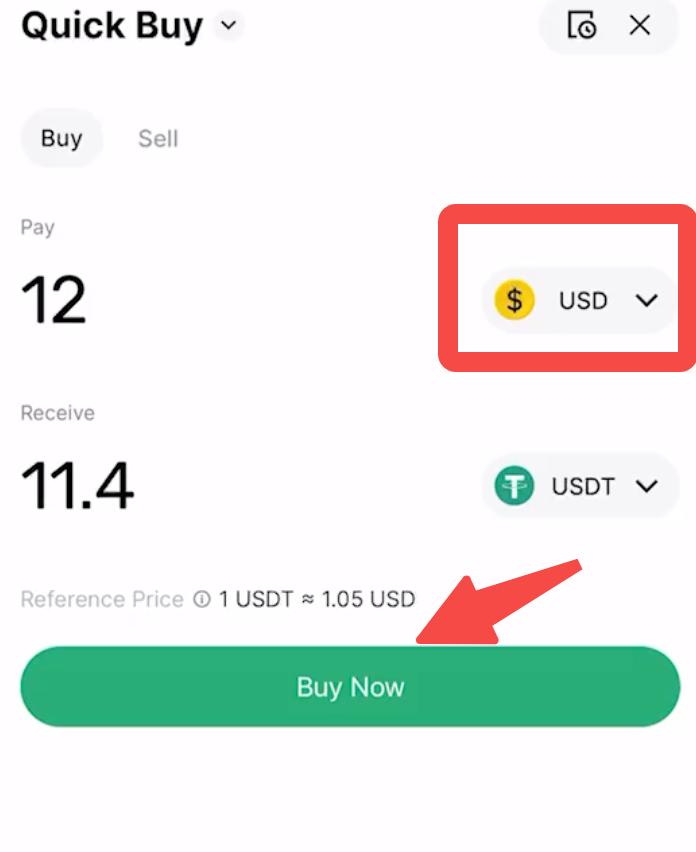This screenshot has height=852, width=696.
Task: Click the Reference Price info icon
Action: pos(202,600)
